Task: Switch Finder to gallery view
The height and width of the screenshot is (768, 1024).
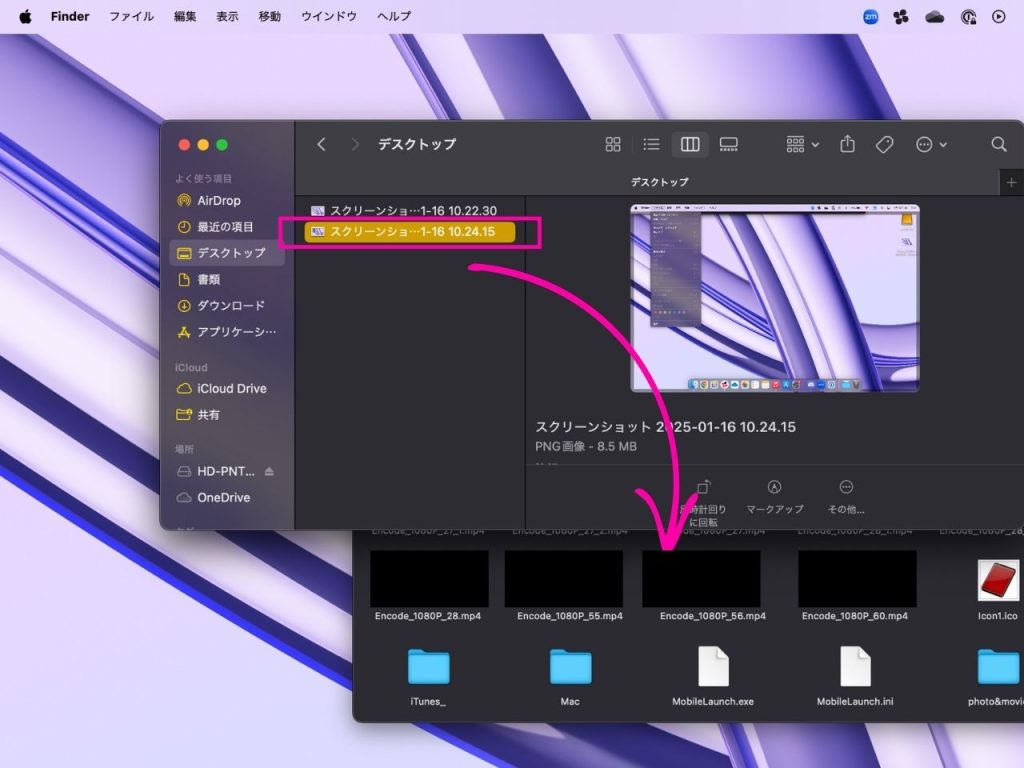Action: (x=728, y=144)
